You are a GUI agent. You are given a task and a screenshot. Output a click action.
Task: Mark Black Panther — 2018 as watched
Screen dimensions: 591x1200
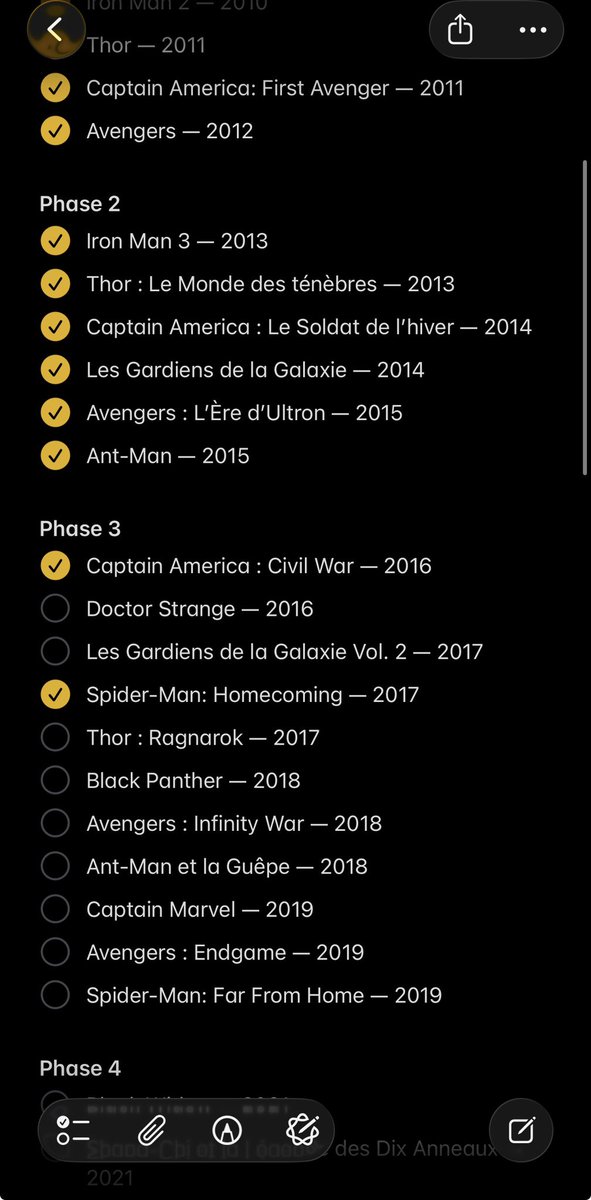55,780
